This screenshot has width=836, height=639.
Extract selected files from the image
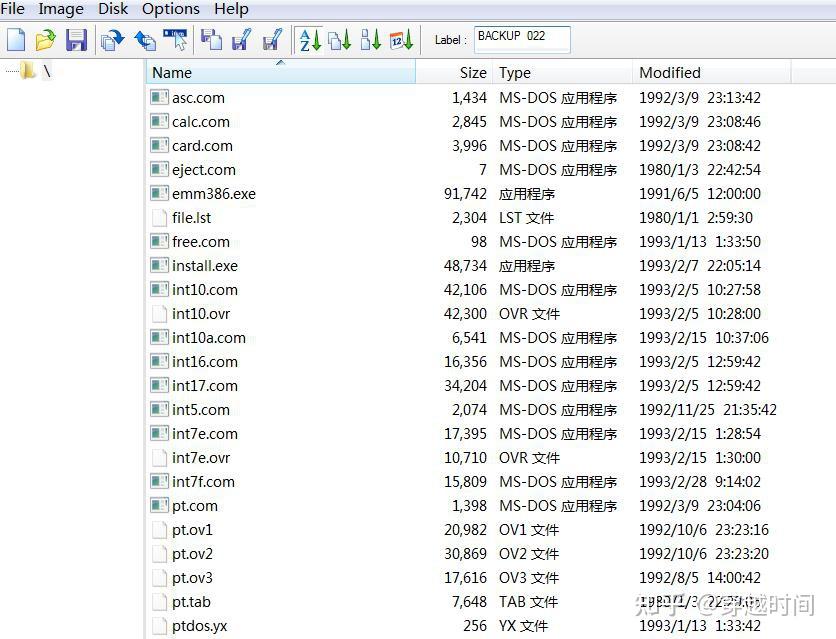112,39
